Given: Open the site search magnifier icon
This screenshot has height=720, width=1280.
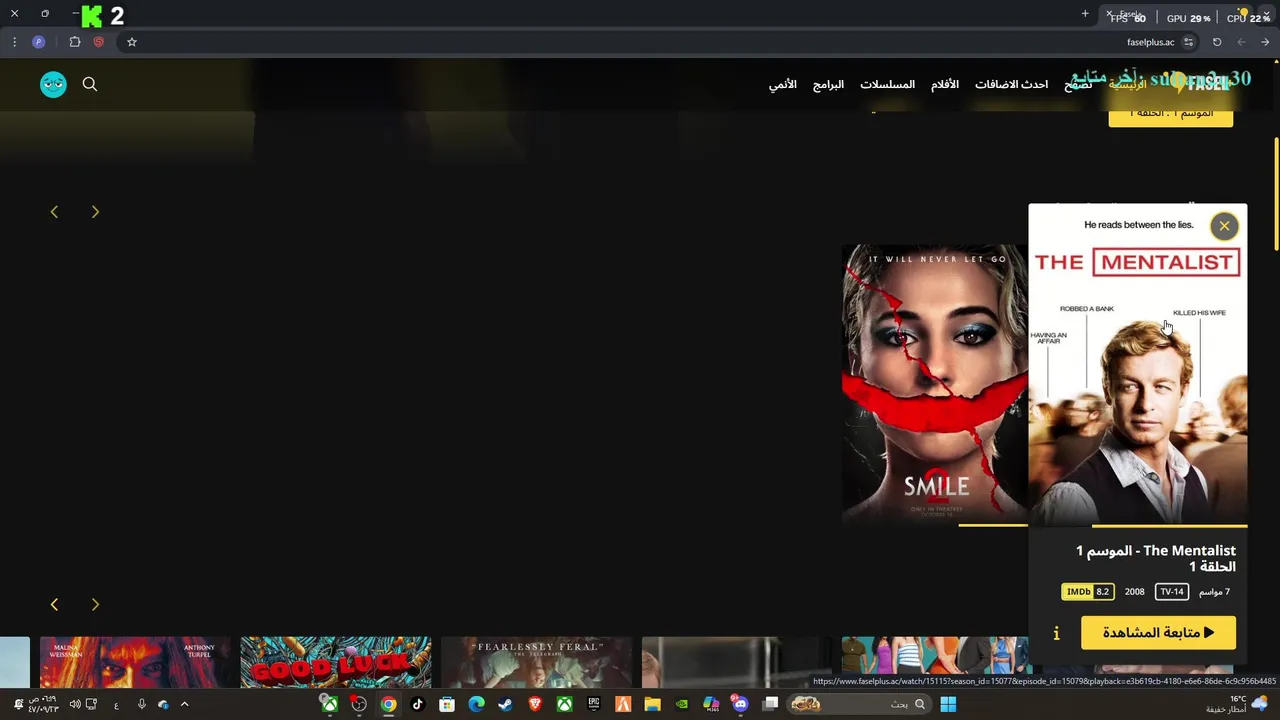Looking at the screenshot, I should (90, 84).
